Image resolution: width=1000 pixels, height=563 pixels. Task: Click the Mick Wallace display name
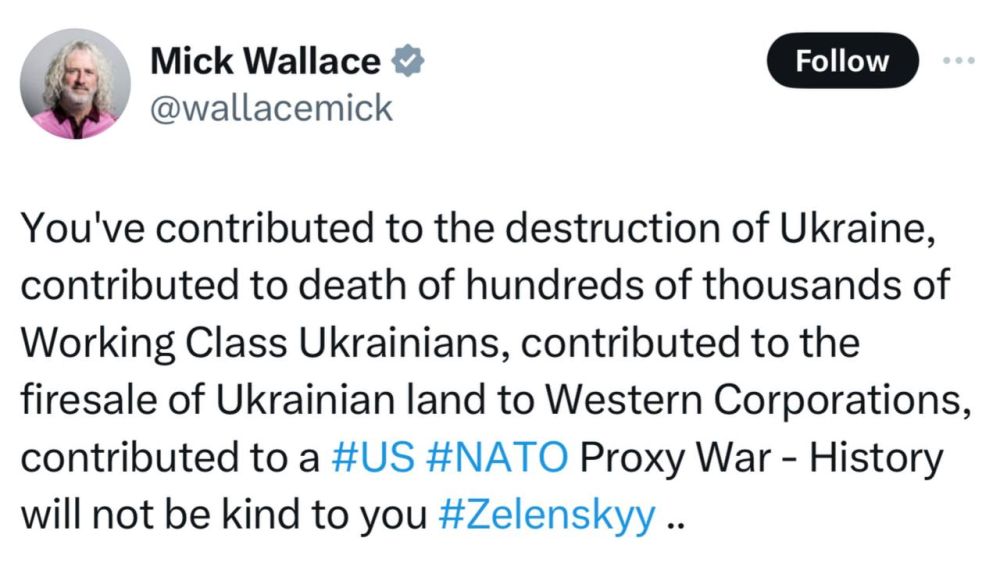click(x=265, y=61)
